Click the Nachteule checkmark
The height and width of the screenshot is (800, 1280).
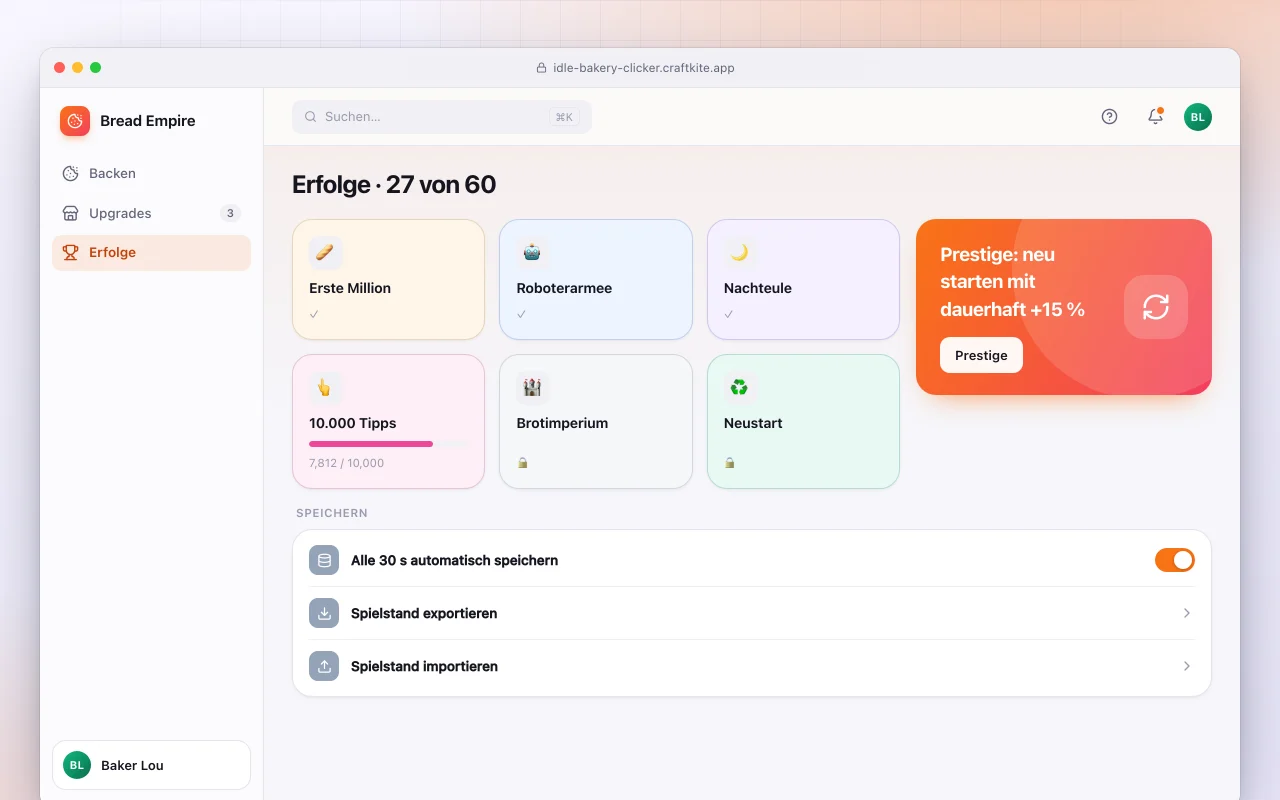tap(728, 314)
